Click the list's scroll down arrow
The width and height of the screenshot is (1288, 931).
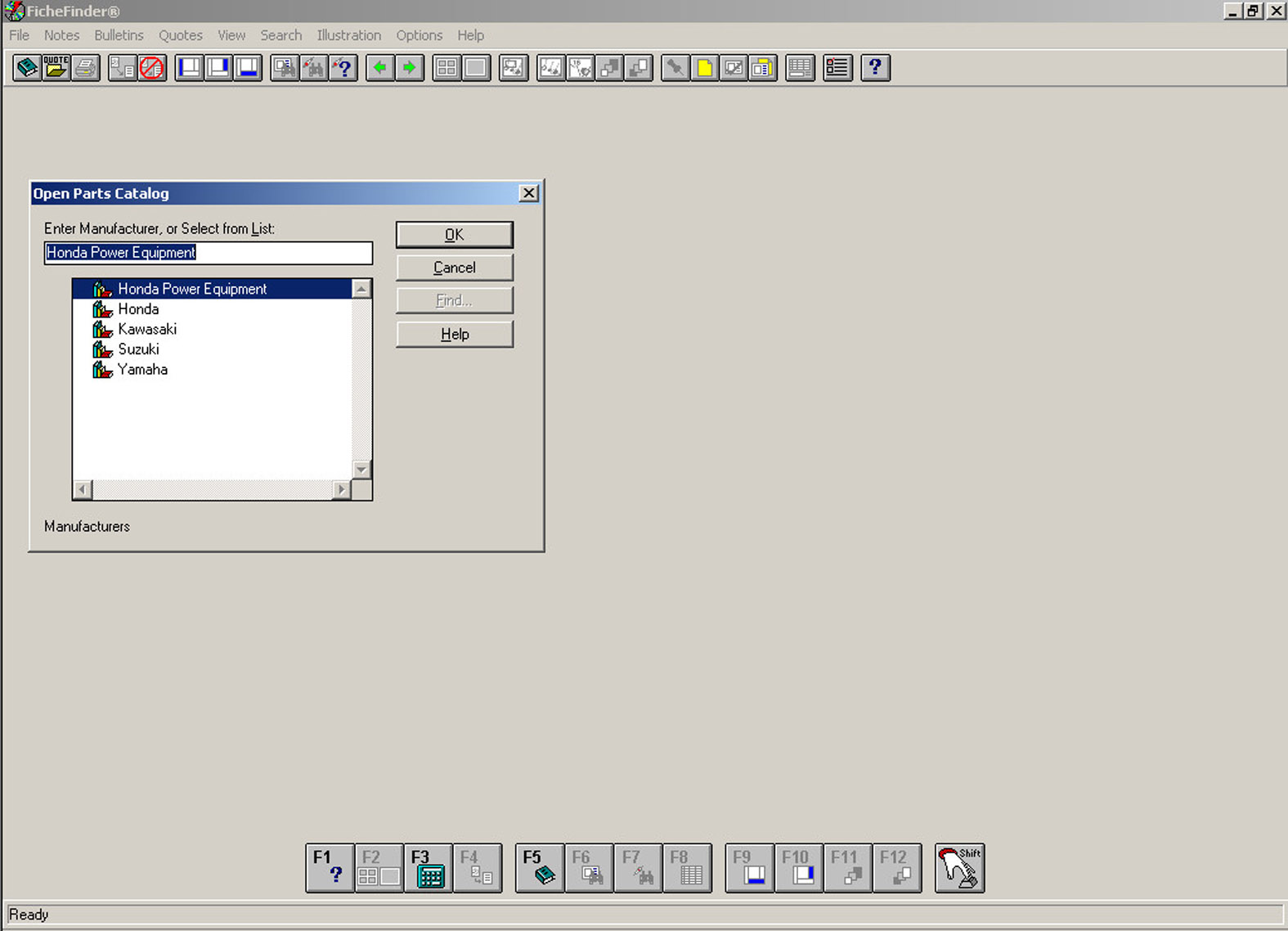[361, 470]
